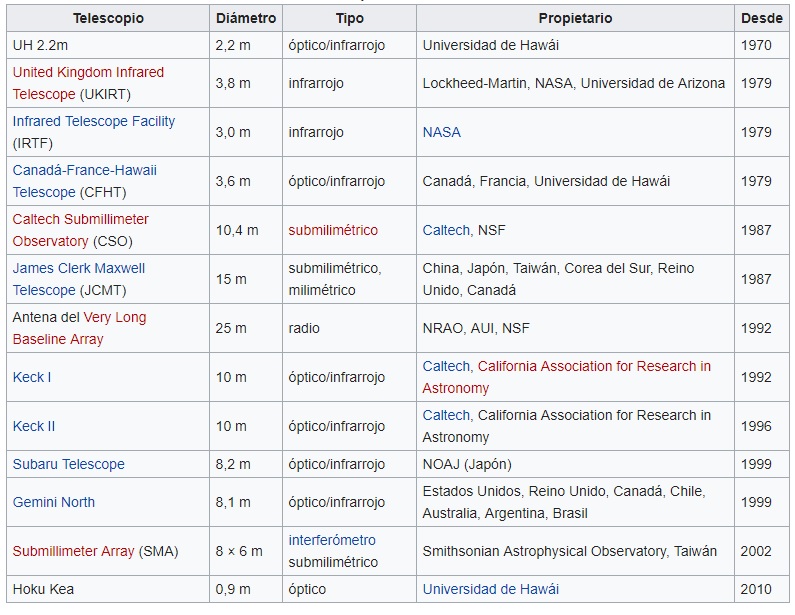The image size is (795, 615).
Task: Click 1992 in the Keck I row
Action: point(762,377)
